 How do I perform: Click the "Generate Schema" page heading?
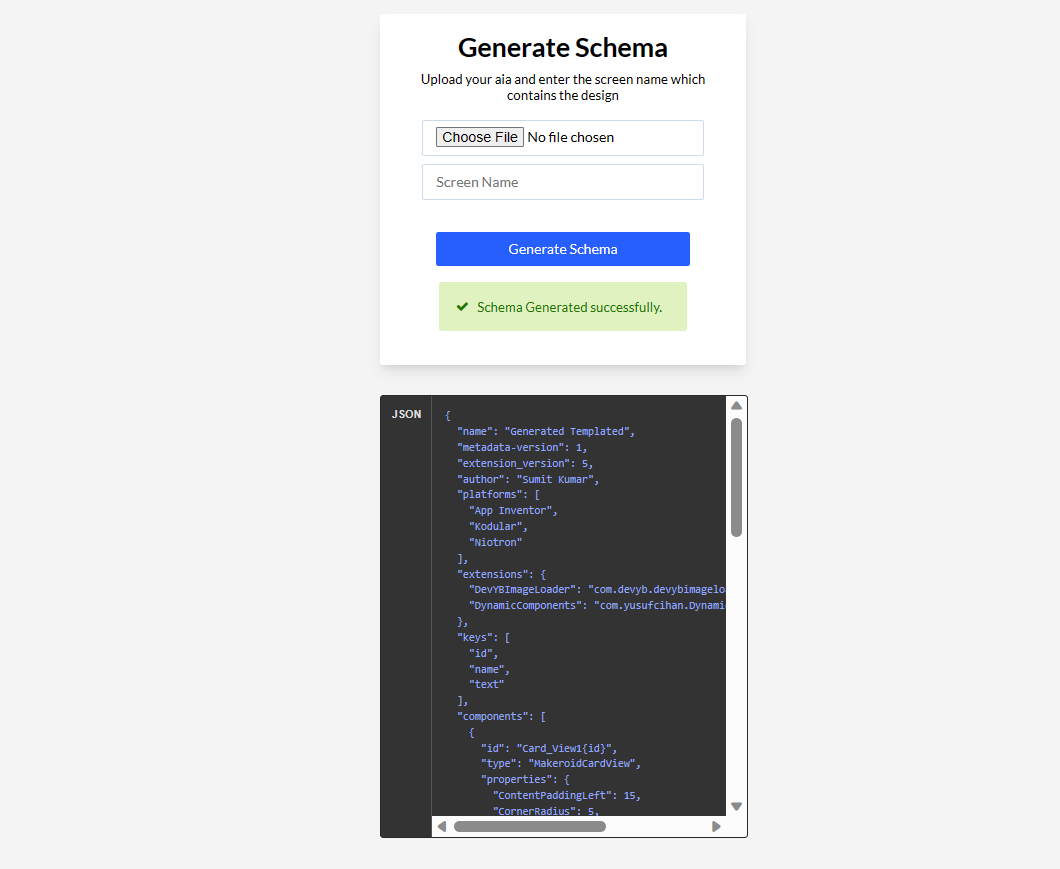pos(562,48)
